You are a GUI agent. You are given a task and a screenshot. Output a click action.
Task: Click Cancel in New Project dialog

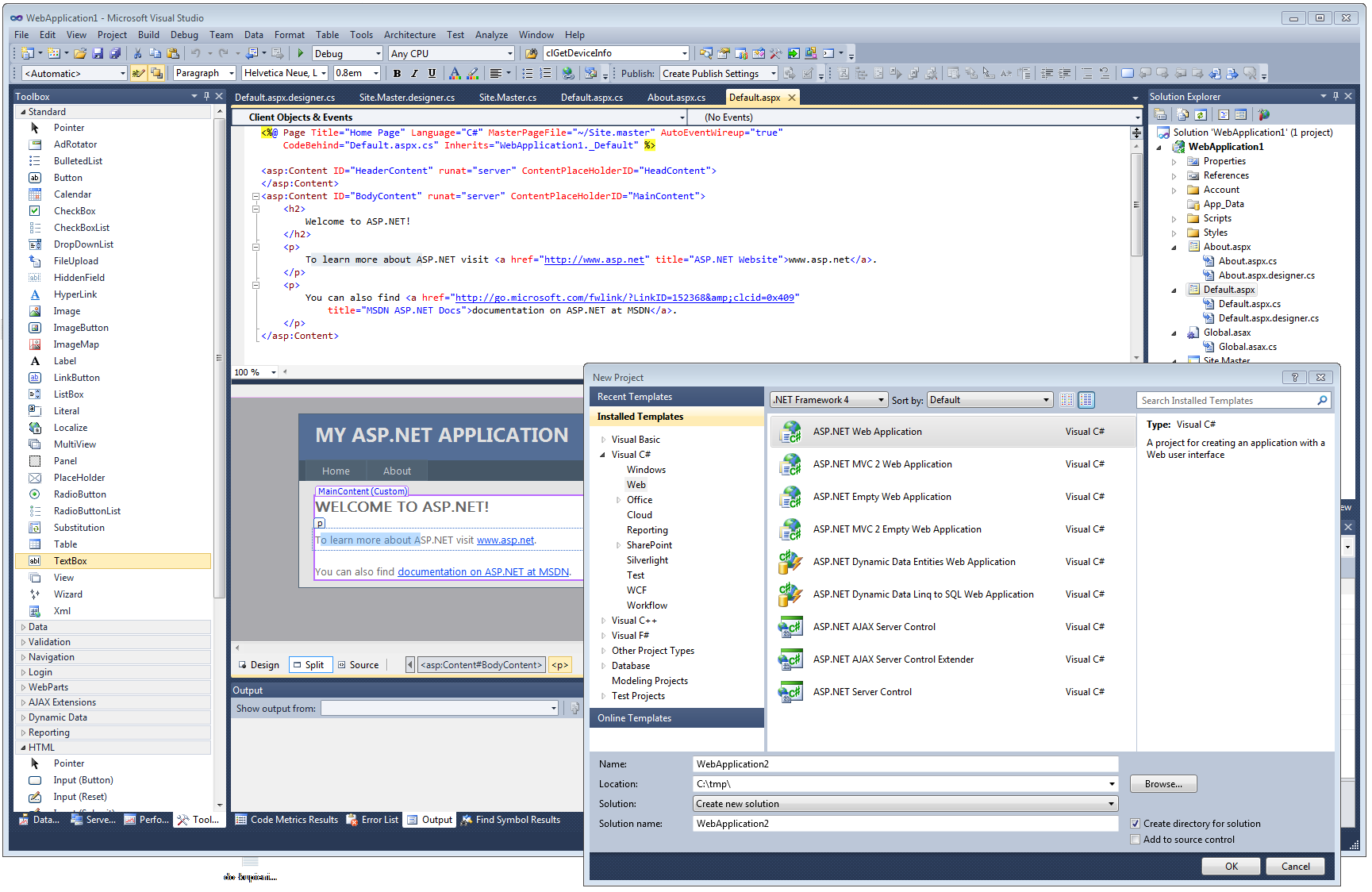point(1295,867)
